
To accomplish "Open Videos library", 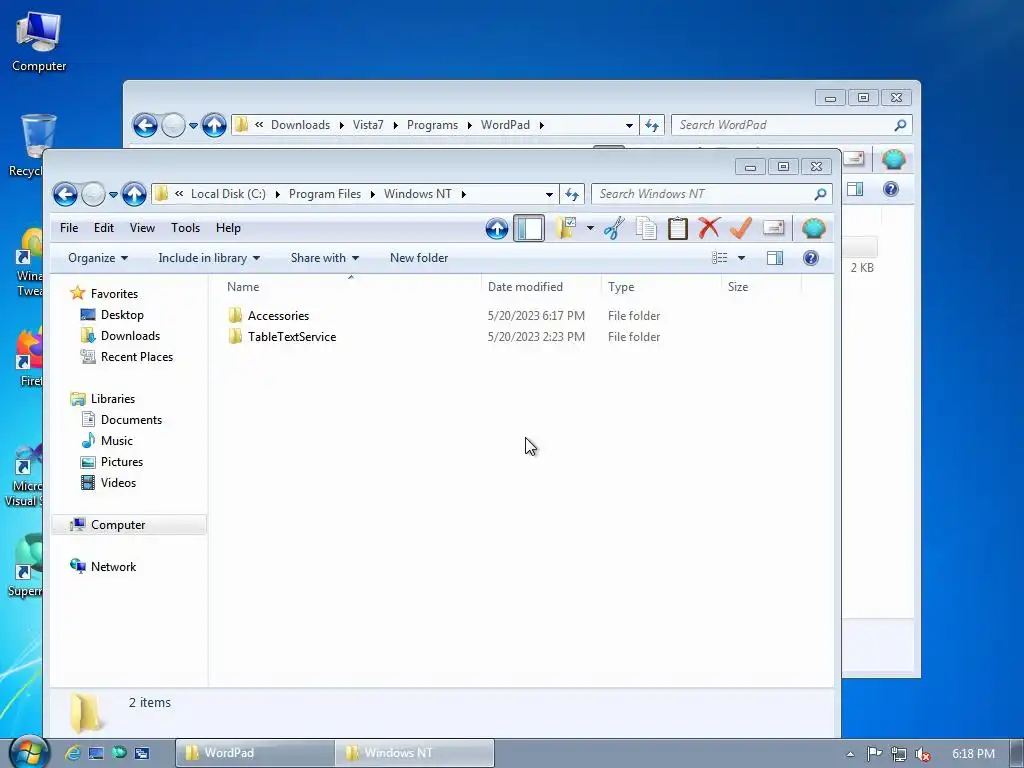I will coord(118,483).
